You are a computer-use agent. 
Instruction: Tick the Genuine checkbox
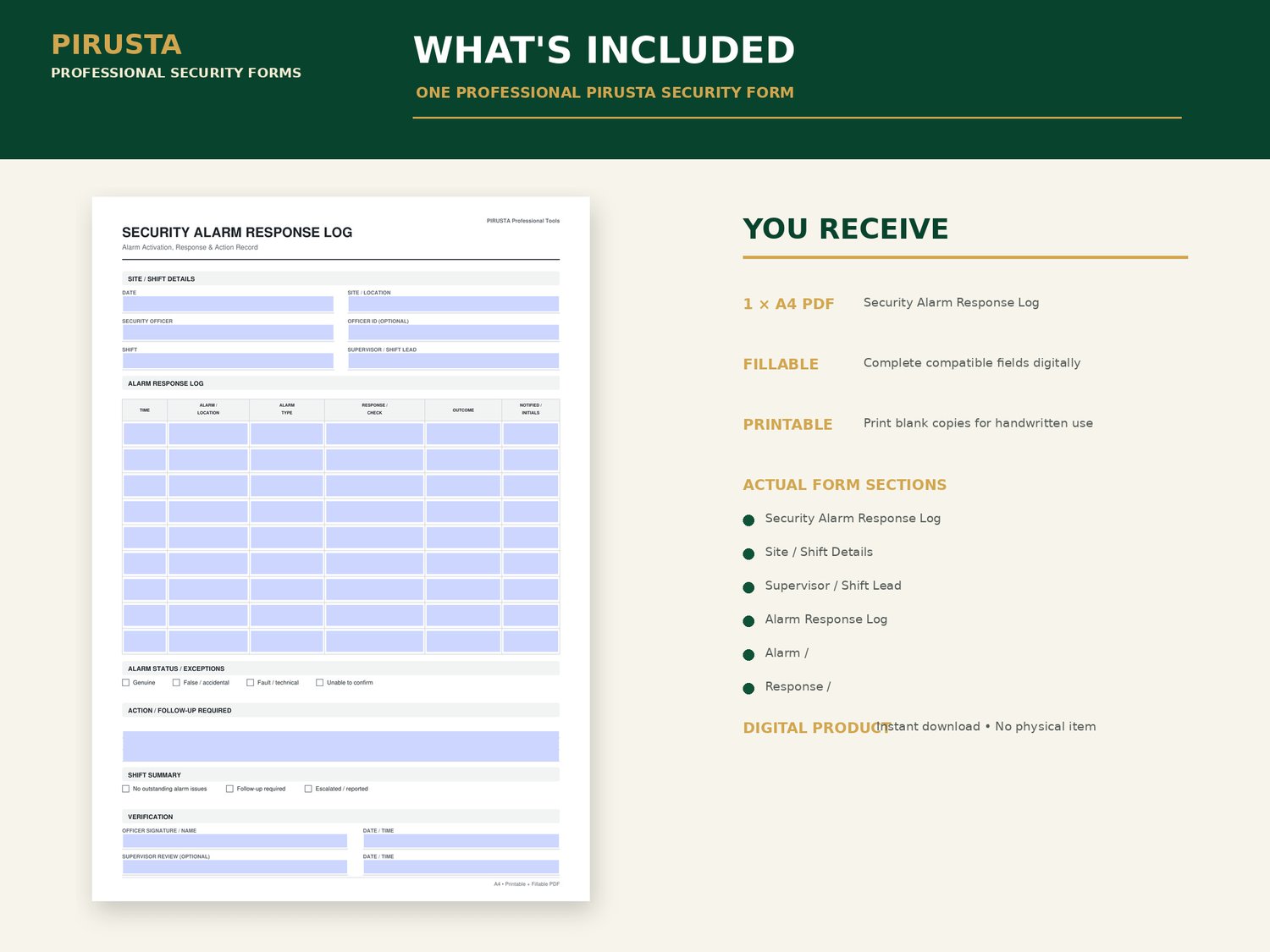click(126, 683)
